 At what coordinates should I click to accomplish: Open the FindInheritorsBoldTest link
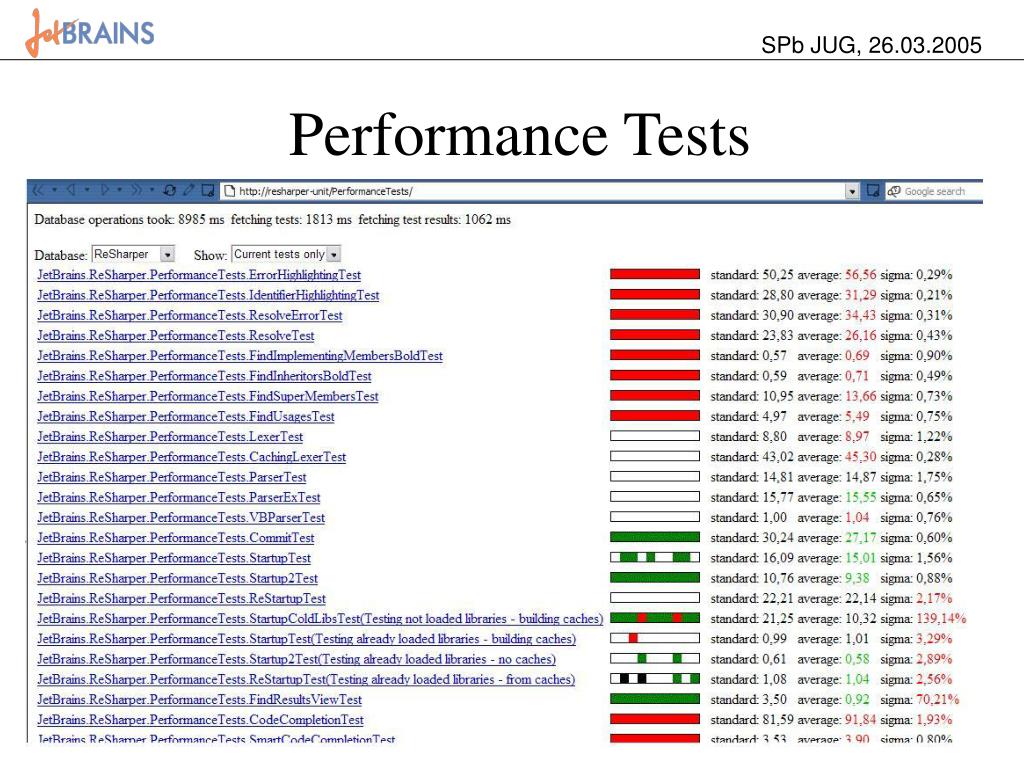(x=204, y=376)
